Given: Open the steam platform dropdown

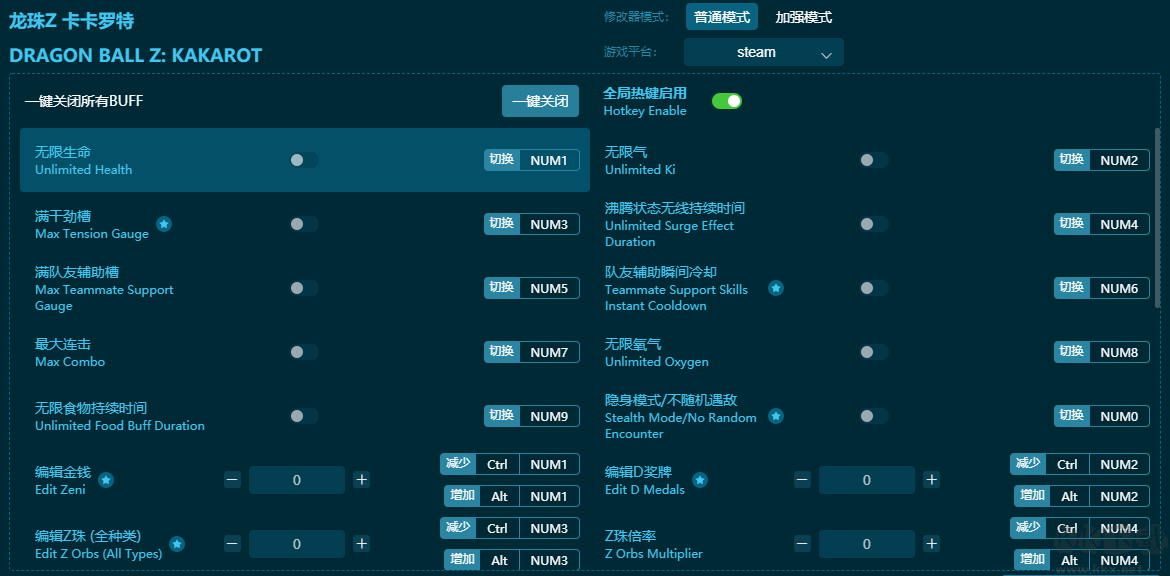Looking at the screenshot, I should click(763, 51).
